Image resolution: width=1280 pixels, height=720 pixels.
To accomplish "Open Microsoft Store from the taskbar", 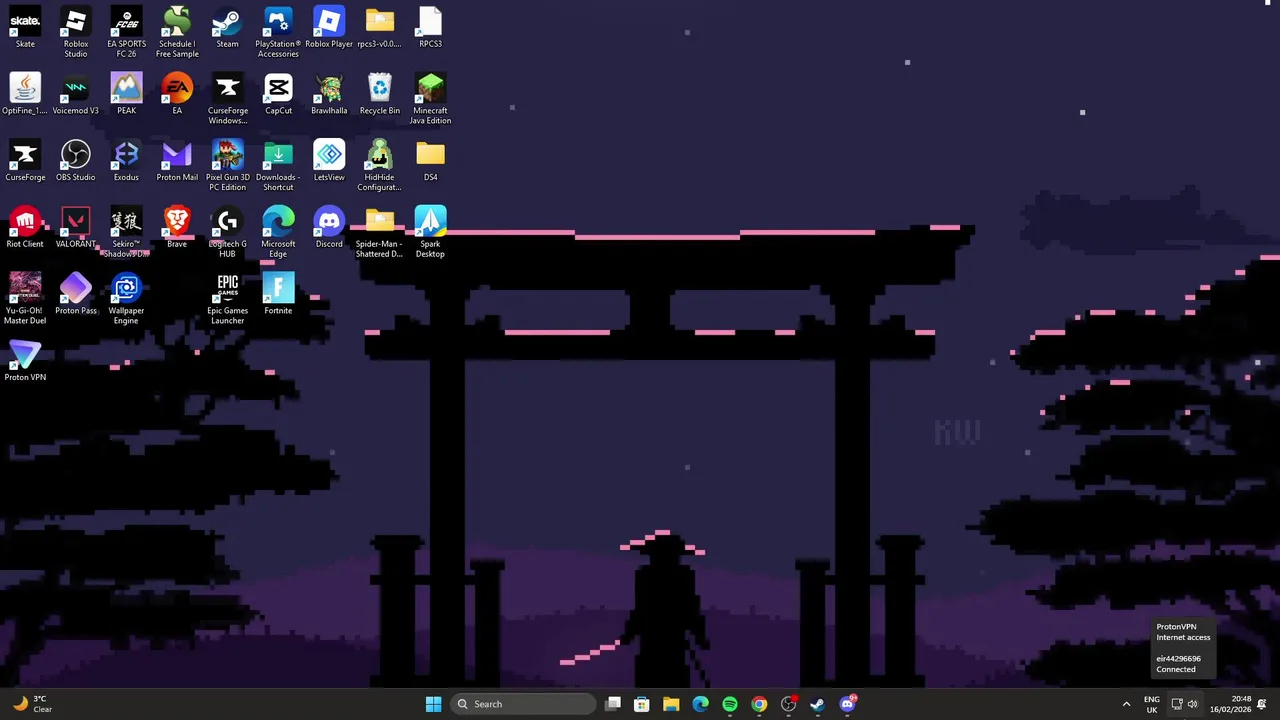I will (642, 704).
